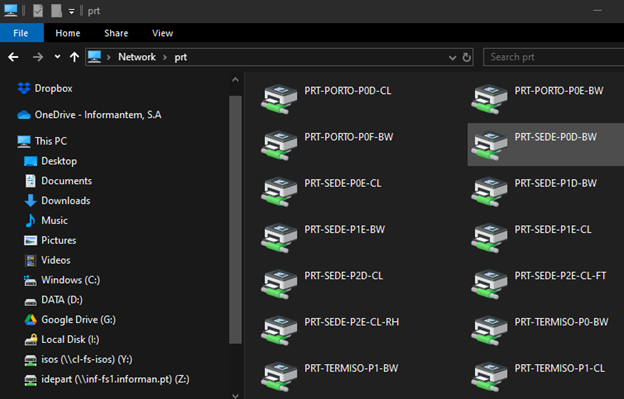624x399 pixels.
Task: Click prt in the address path
Action: [181, 57]
